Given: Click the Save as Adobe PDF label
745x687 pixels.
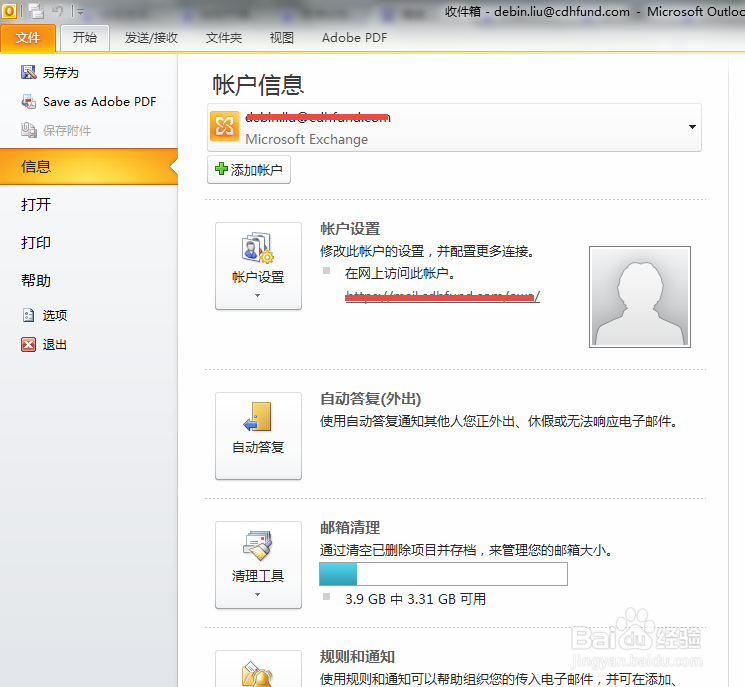Looking at the screenshot, I should 100,102.
